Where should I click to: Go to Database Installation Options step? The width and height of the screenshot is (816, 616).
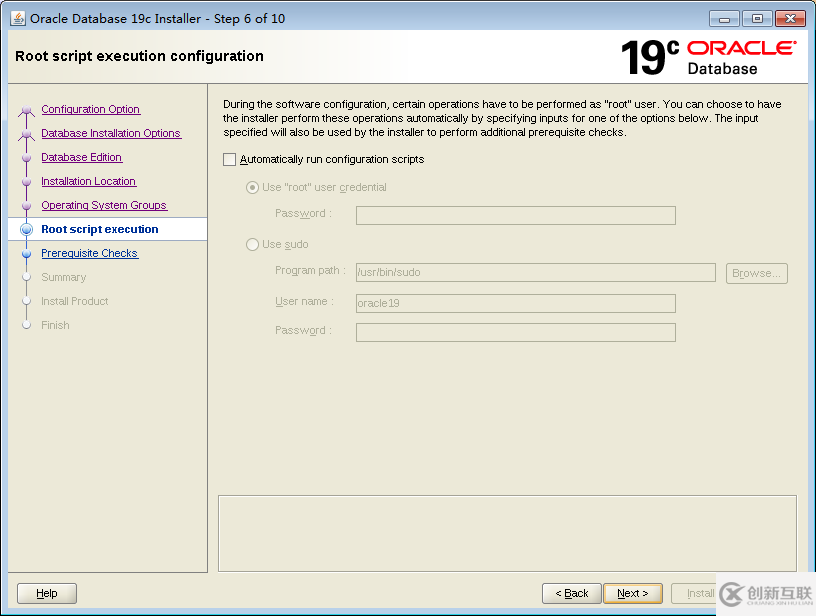coord(111,133)
